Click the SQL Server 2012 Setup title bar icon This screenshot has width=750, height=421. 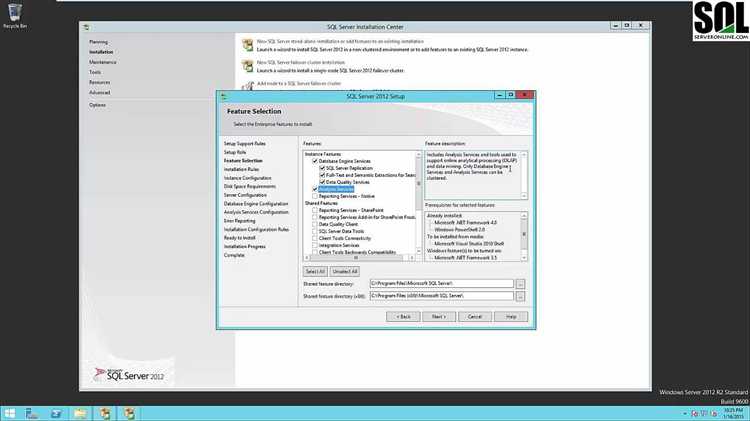223,96
